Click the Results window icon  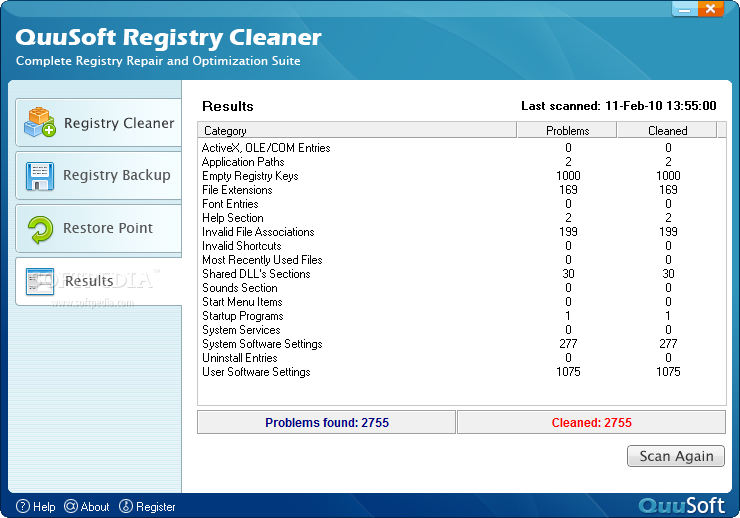pyautogui.click(x=40, y=282)
